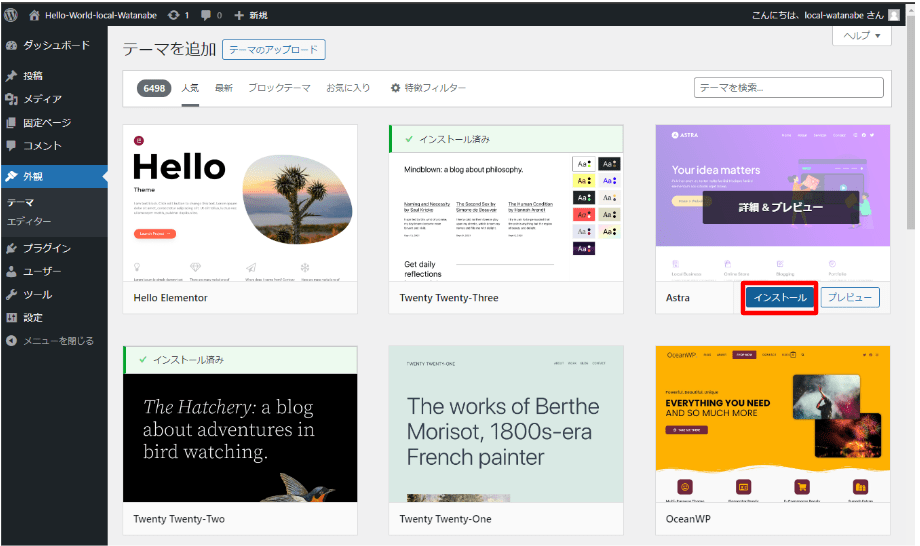Click Twenty Twenty-Three theme name
920x546 pixels.
[449, 298]
